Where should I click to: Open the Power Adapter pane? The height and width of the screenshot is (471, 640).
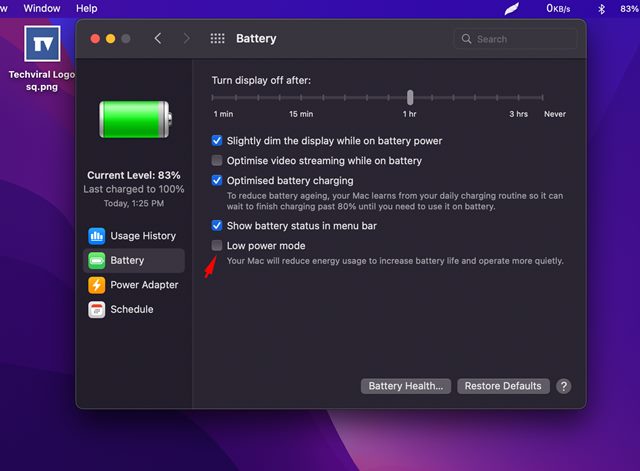[133, 285]
